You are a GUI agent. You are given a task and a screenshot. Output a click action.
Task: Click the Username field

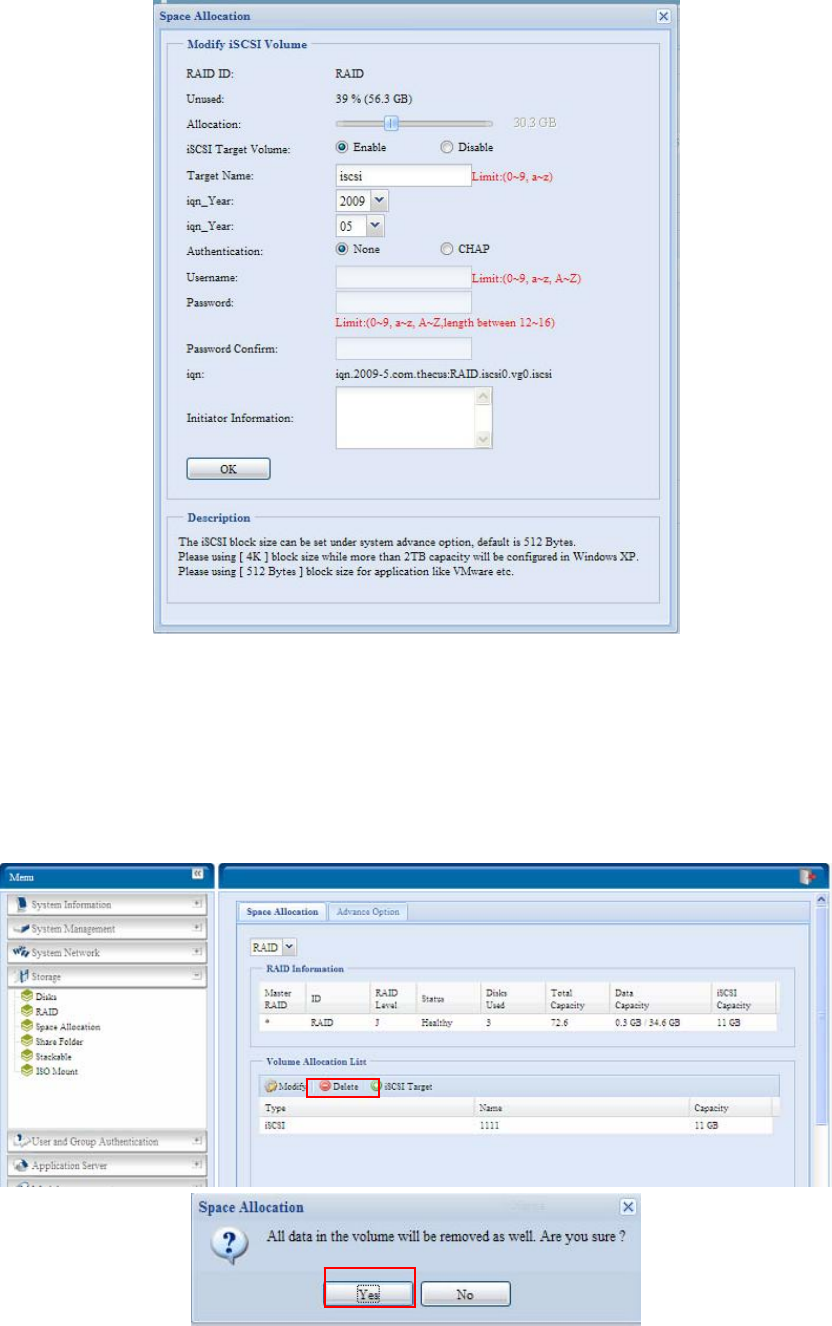point(403,277)
